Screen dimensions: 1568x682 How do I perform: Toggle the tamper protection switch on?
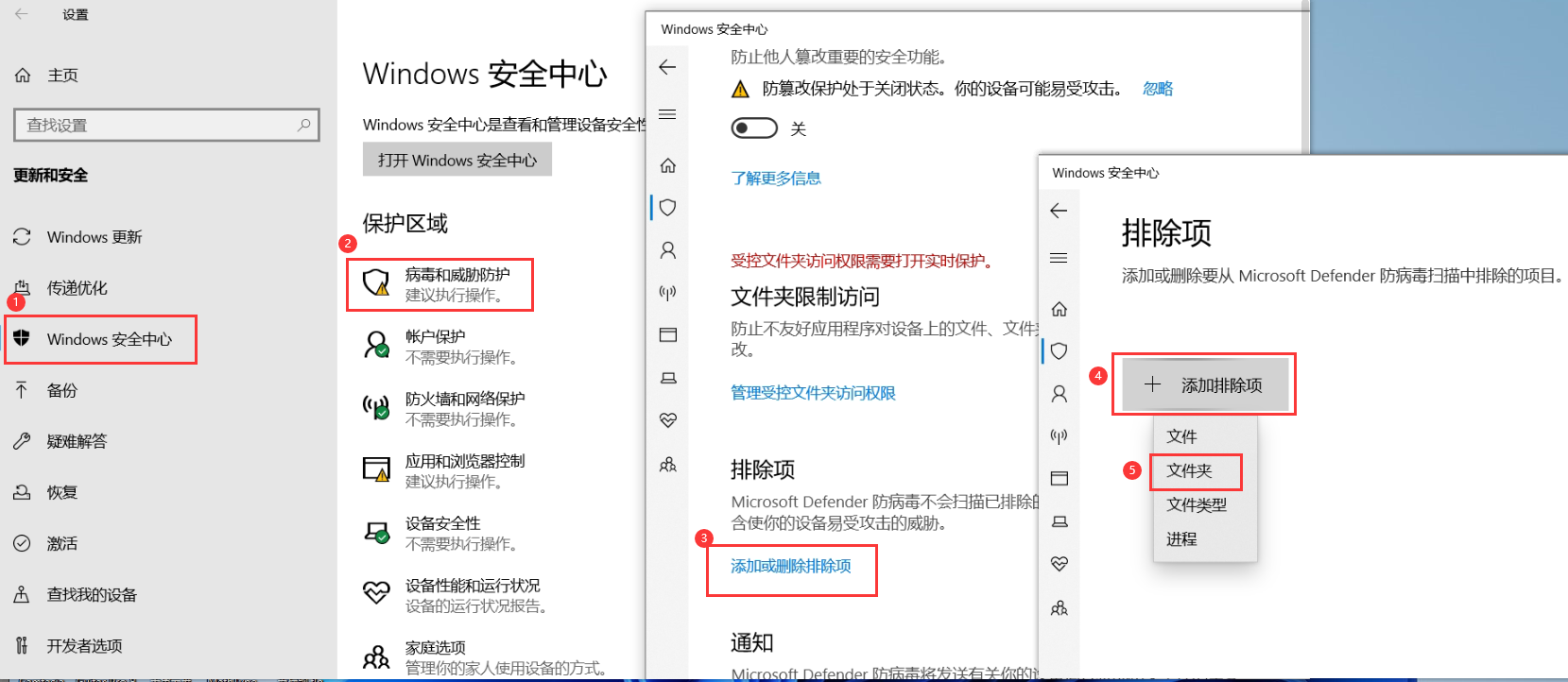pyautogui.click(x=754, y=128)
